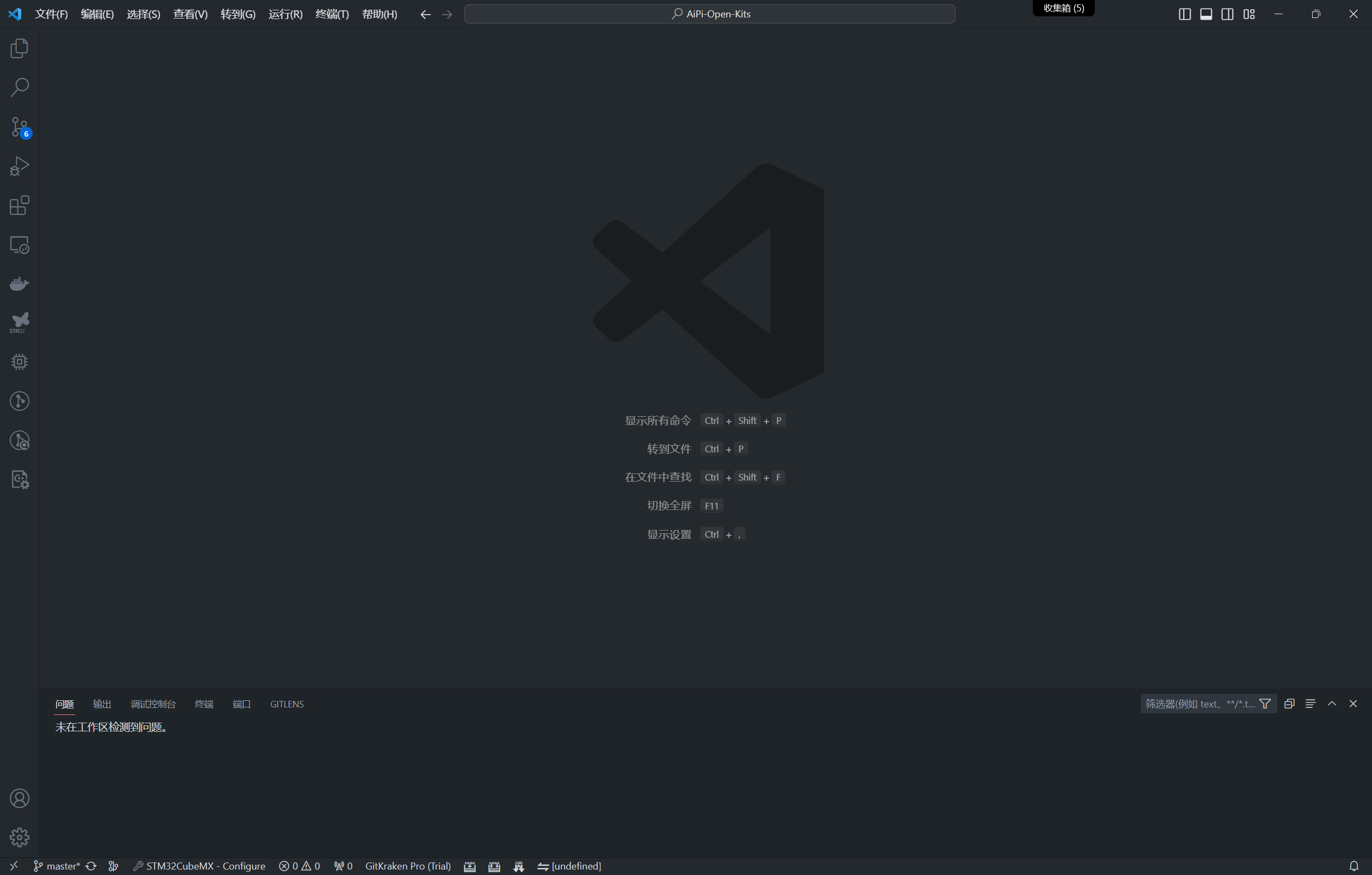Close the bottom panel

[1353, 704]
